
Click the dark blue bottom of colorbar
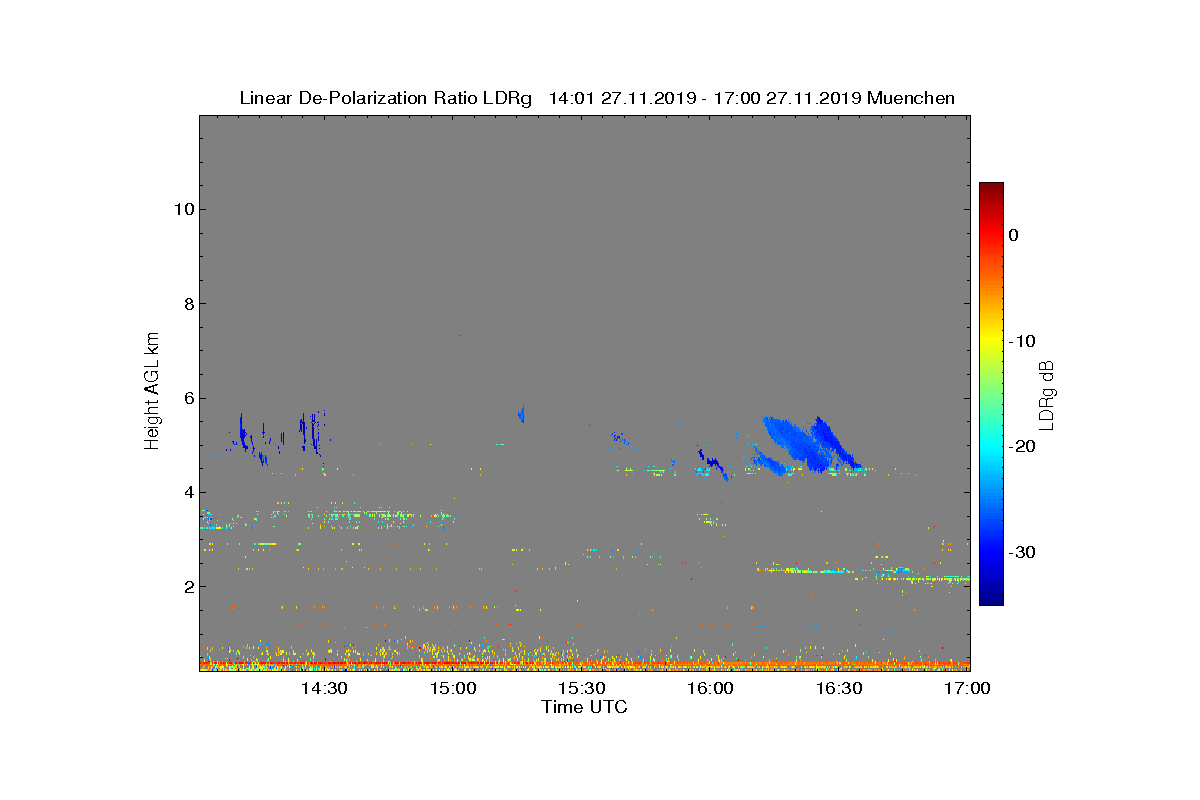coord(991,596)
